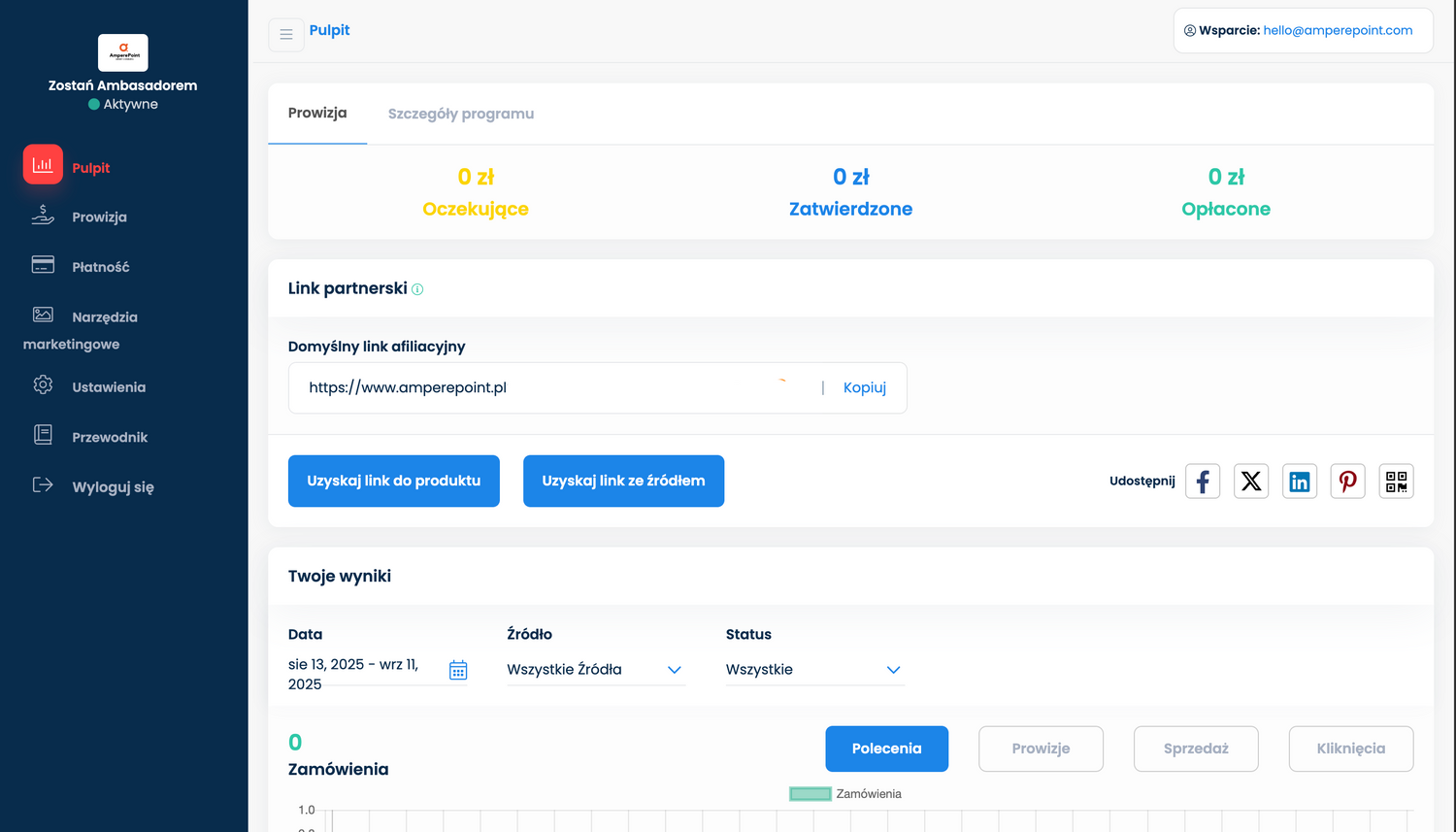Click the Ustawienia gear icon
This screenshot has height=832, width=1456.
coord(43,384)
